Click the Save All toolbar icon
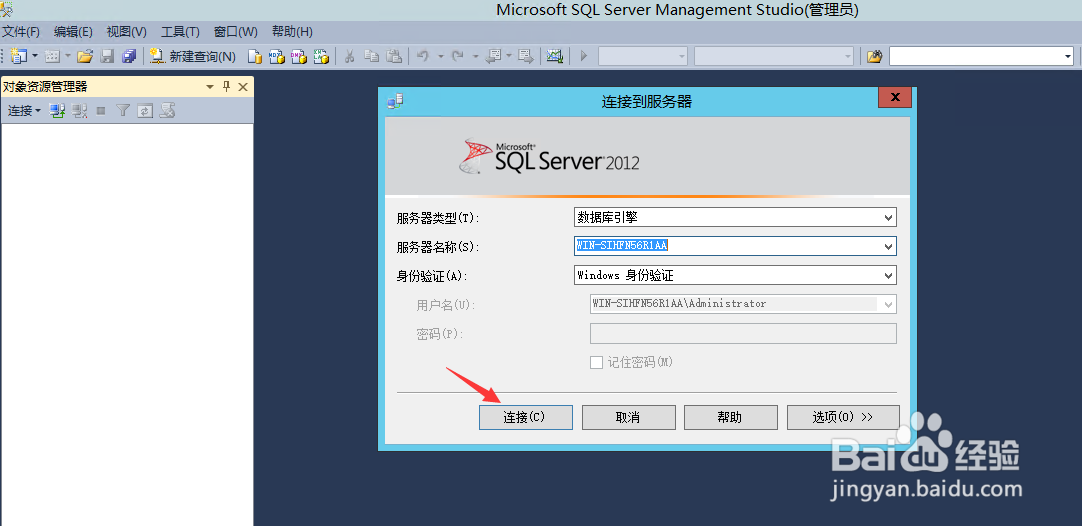Screen dimensions: 1082x526 click(x=129, y=56)
